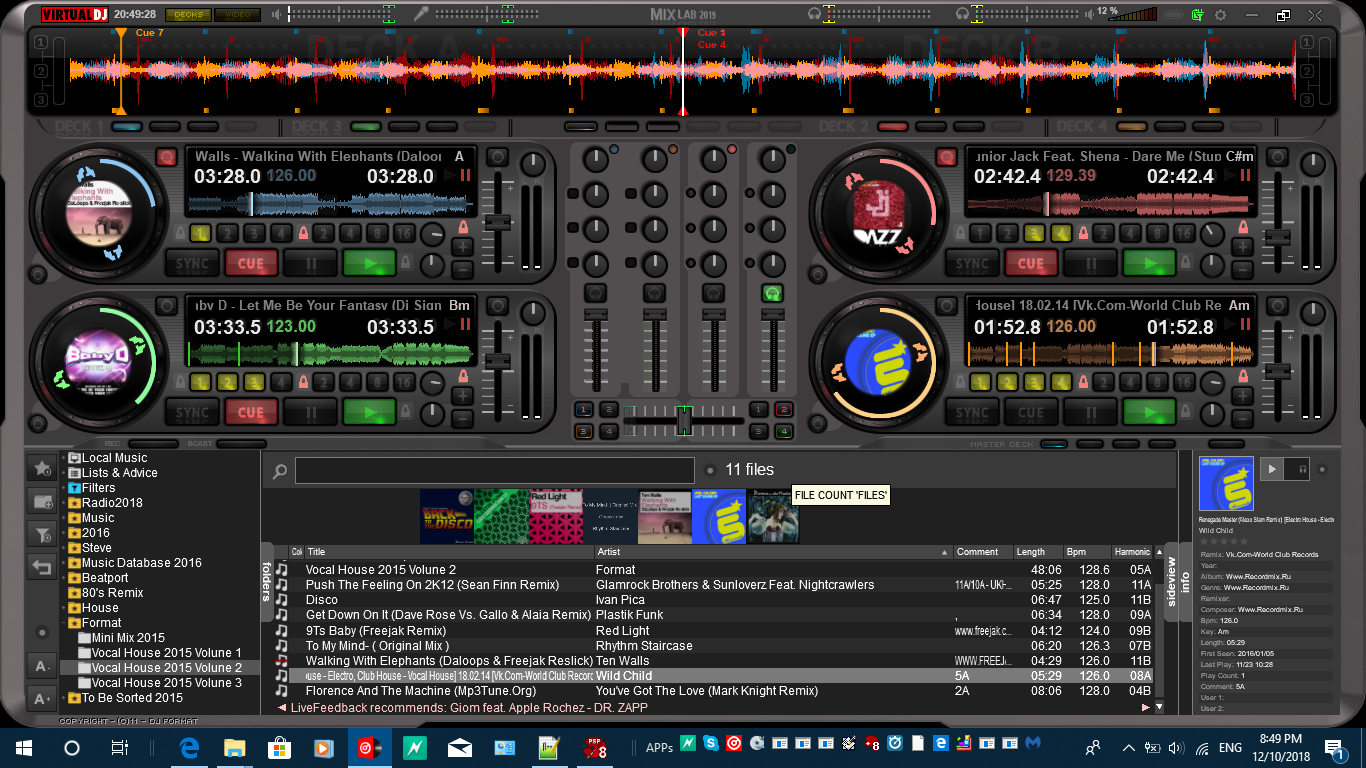Click the add virtual folder icon in sidebar
The height and width of the screenshot is (768, 1366).
click(42, 501)
